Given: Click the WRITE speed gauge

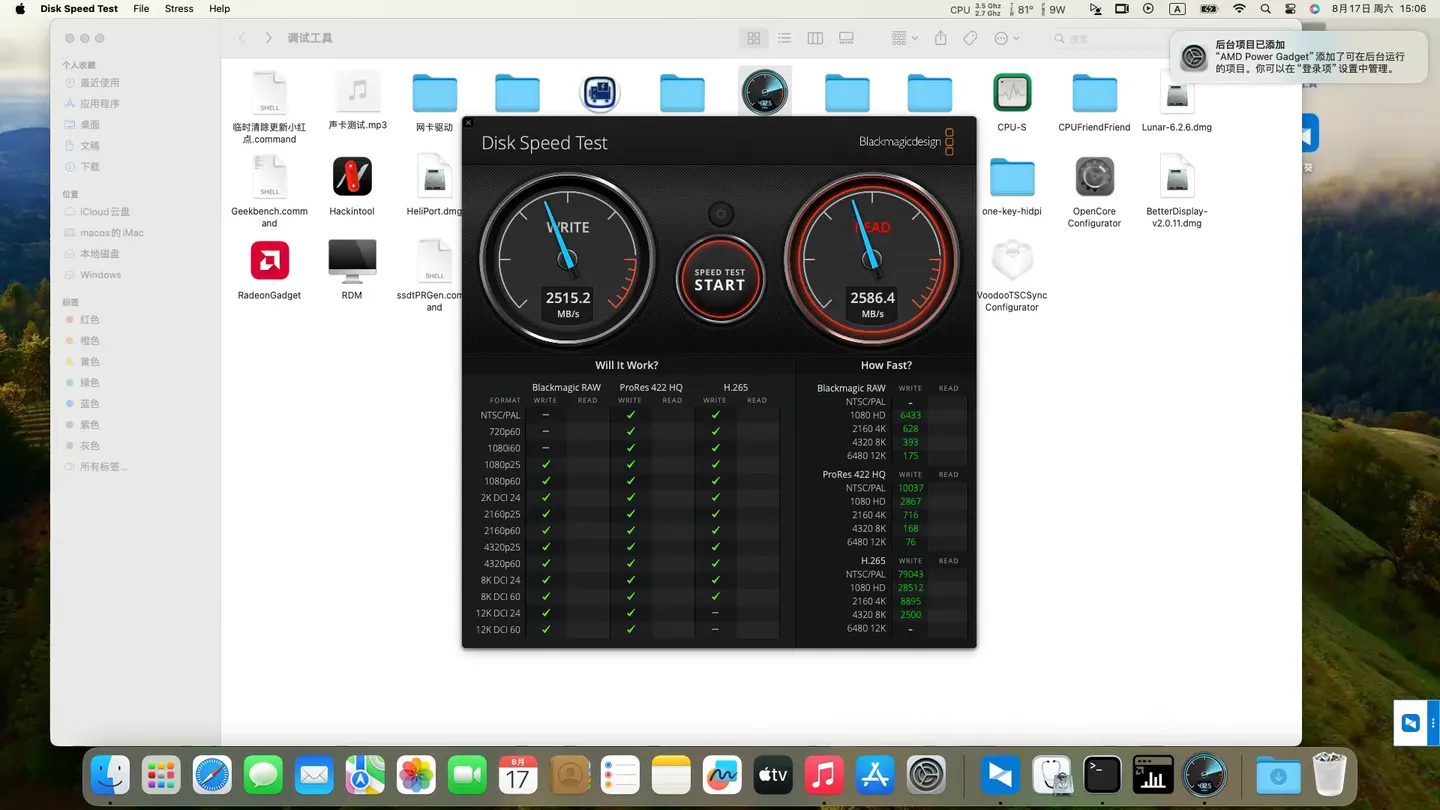Looking at the screenshot, I should [568, 260].
